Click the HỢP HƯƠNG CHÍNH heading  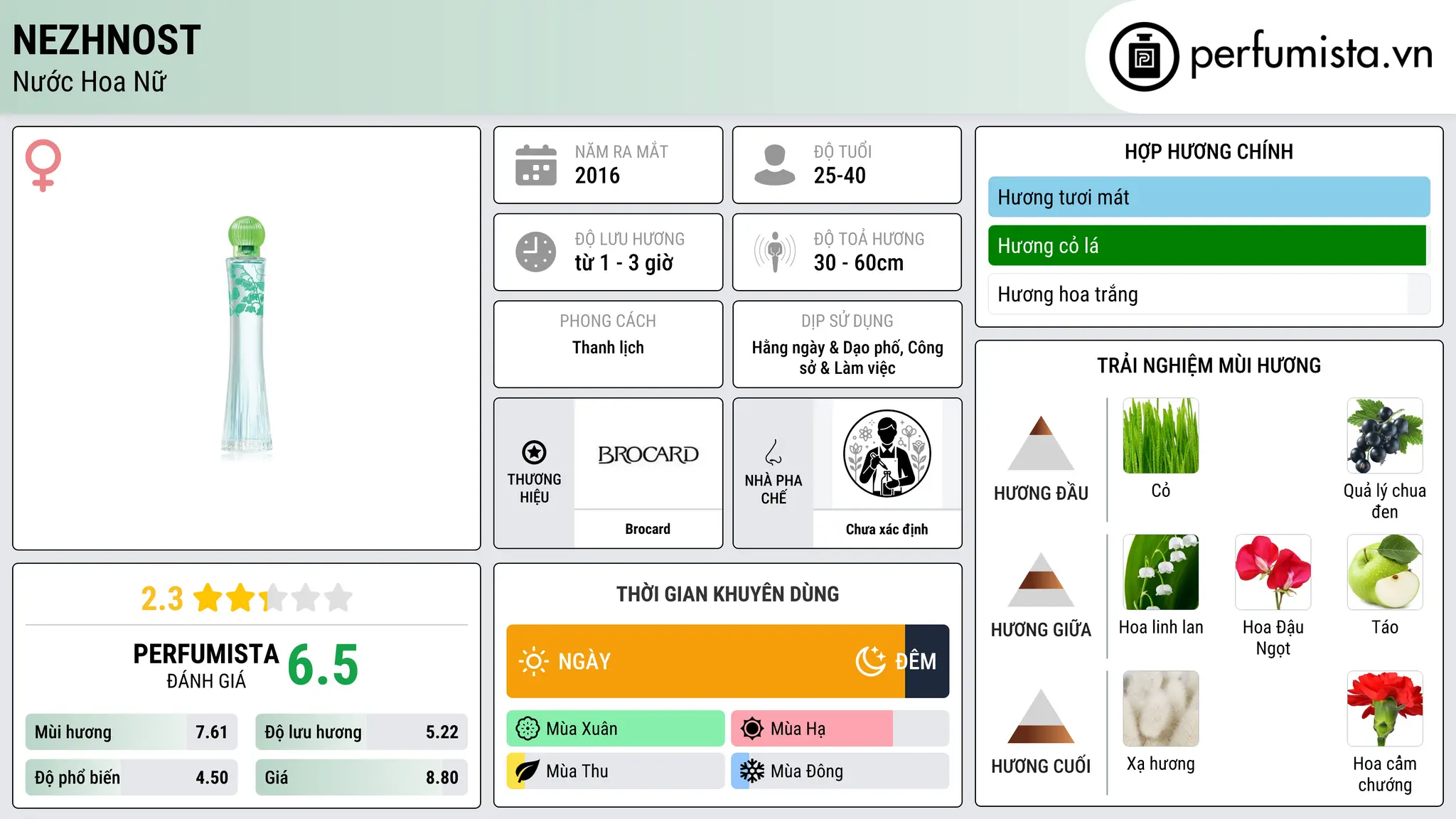coord(1209,151)
